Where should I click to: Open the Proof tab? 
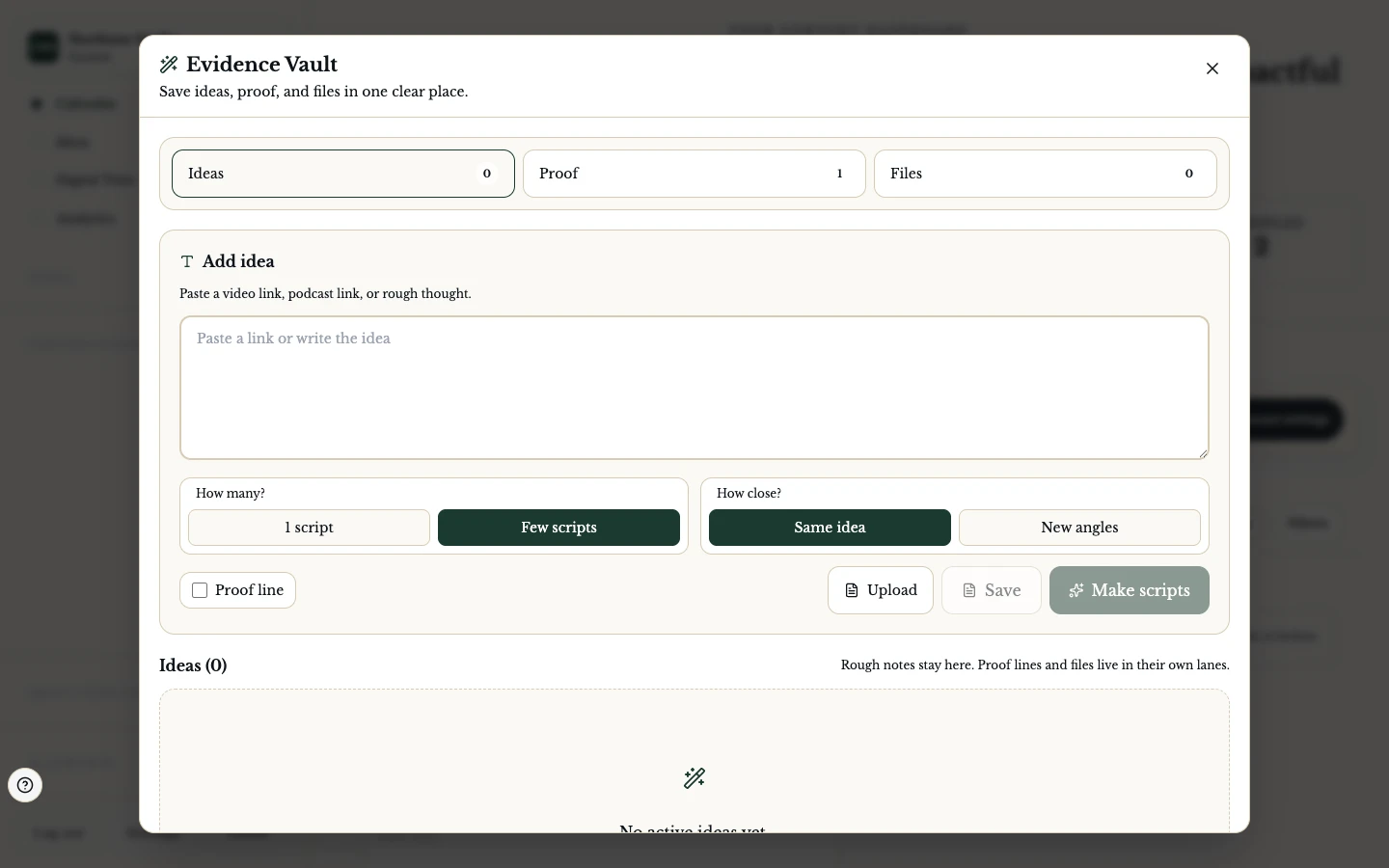click(694, 174)
